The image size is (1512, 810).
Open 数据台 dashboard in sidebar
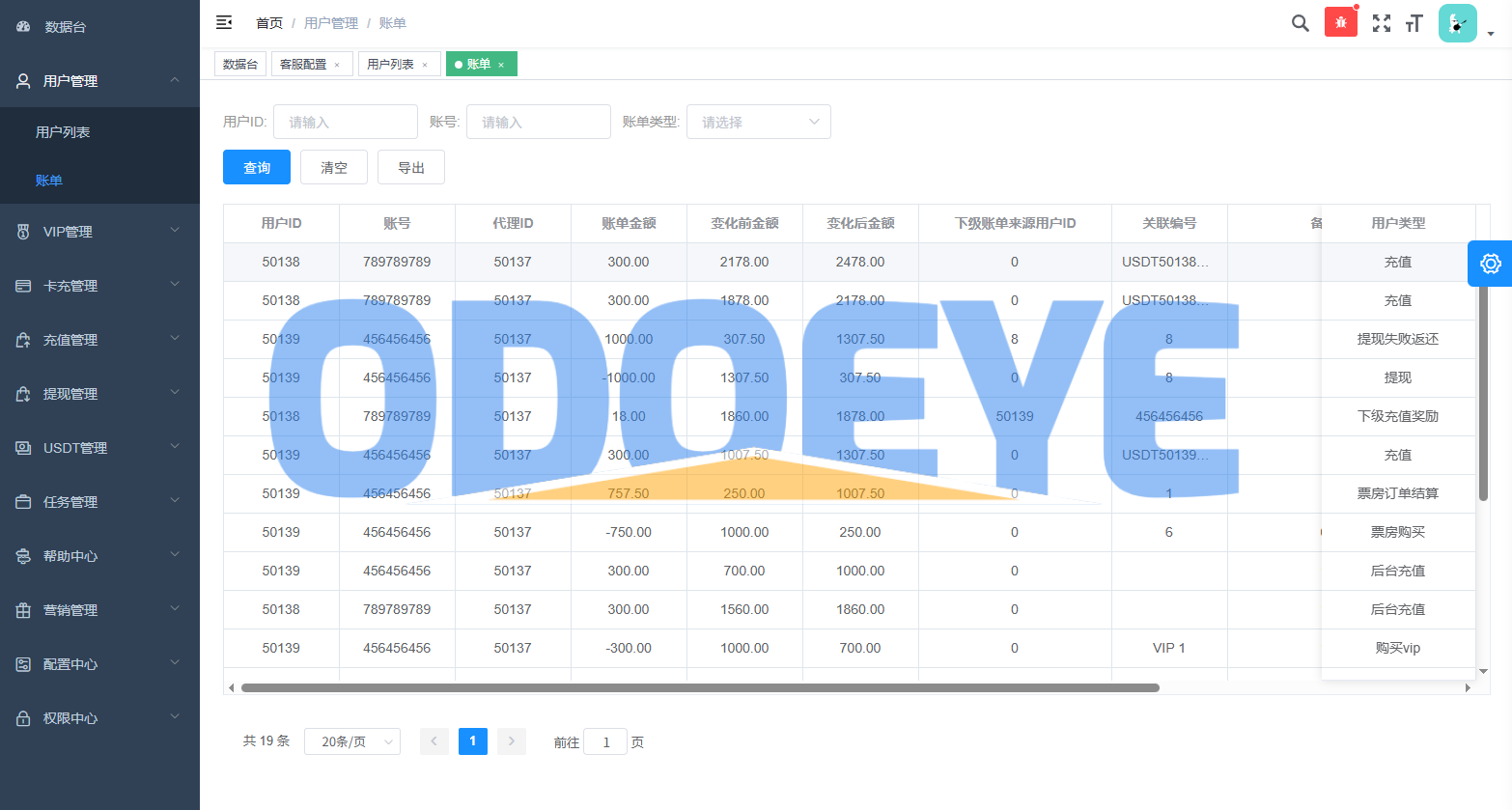tap(66, 27)
